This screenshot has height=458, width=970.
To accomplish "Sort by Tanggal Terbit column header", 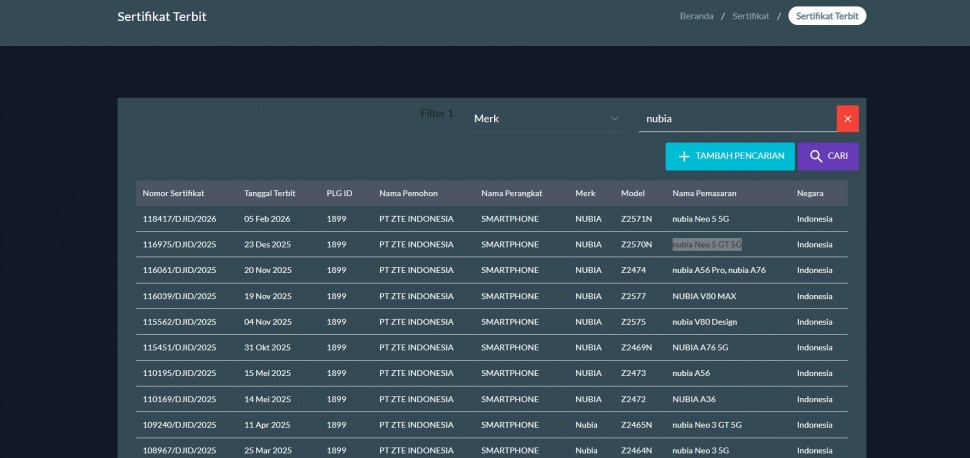I will pos(269,193).
